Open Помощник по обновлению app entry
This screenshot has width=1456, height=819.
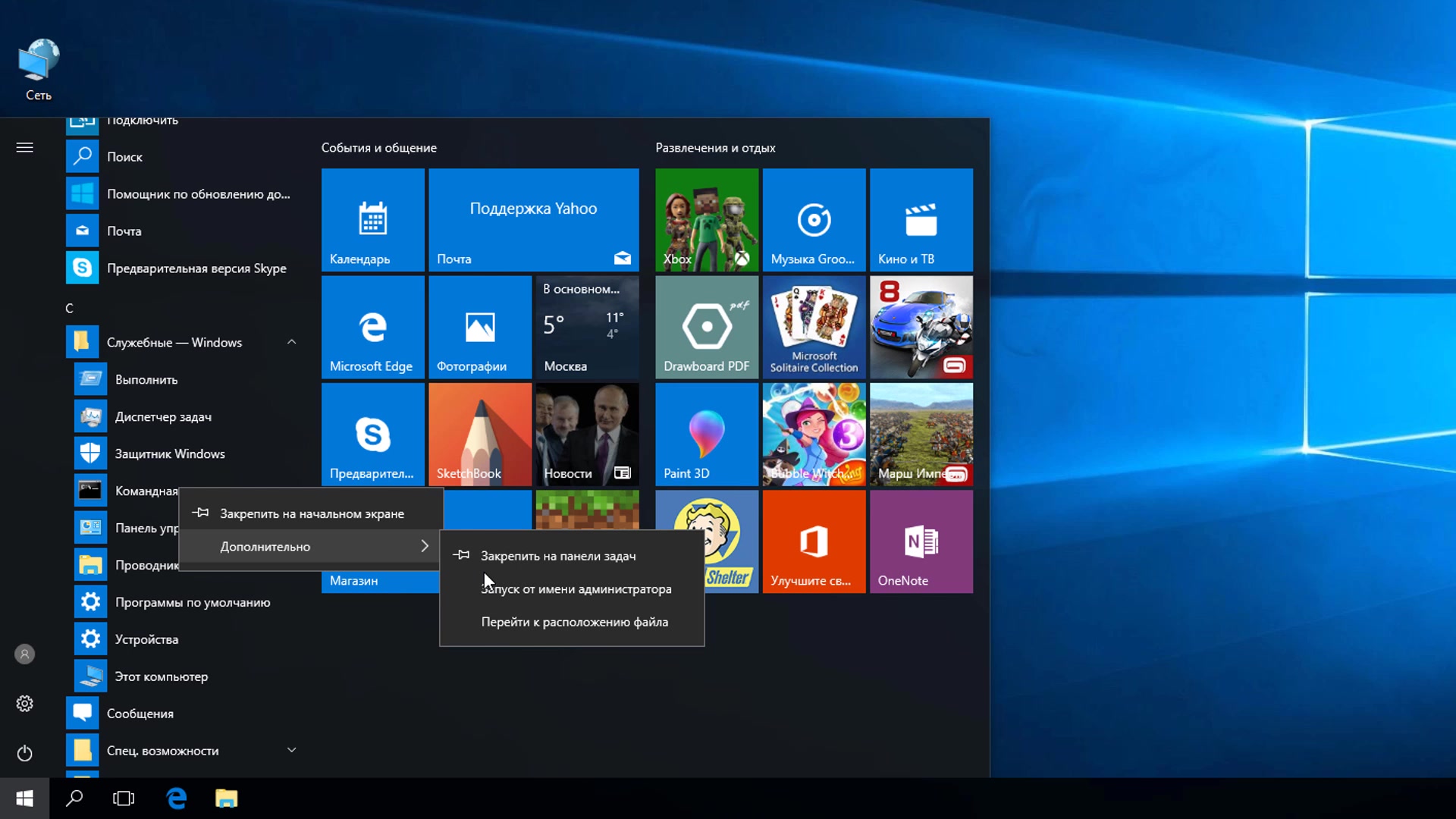(x=182, y=194)
